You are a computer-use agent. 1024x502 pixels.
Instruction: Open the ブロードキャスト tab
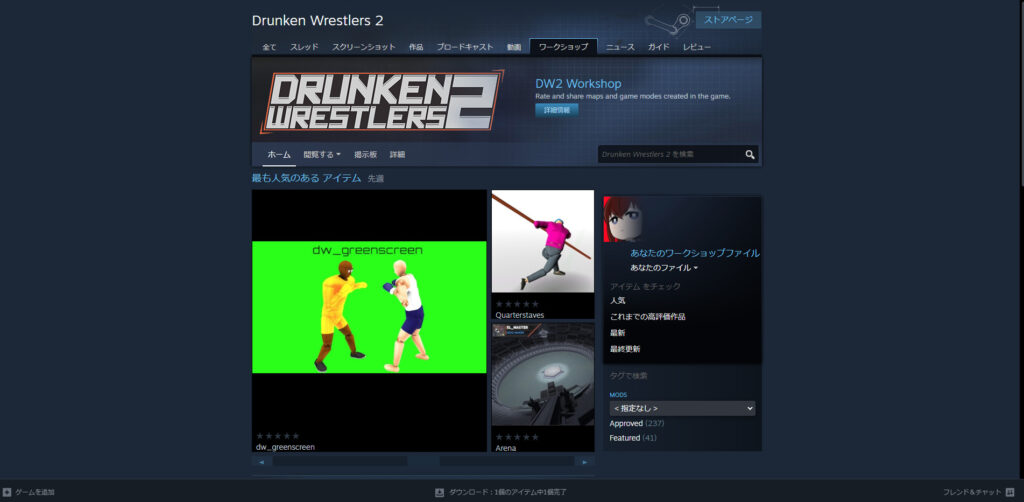[465, 47]
